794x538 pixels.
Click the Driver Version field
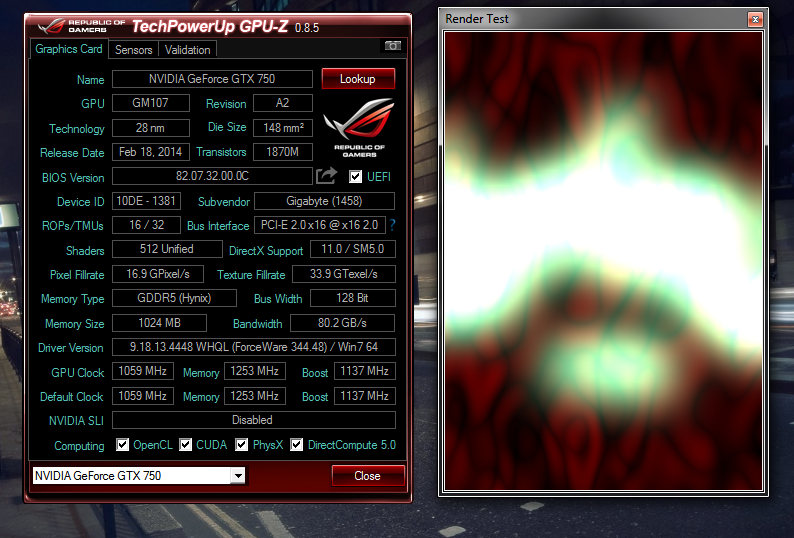point(254,347)
